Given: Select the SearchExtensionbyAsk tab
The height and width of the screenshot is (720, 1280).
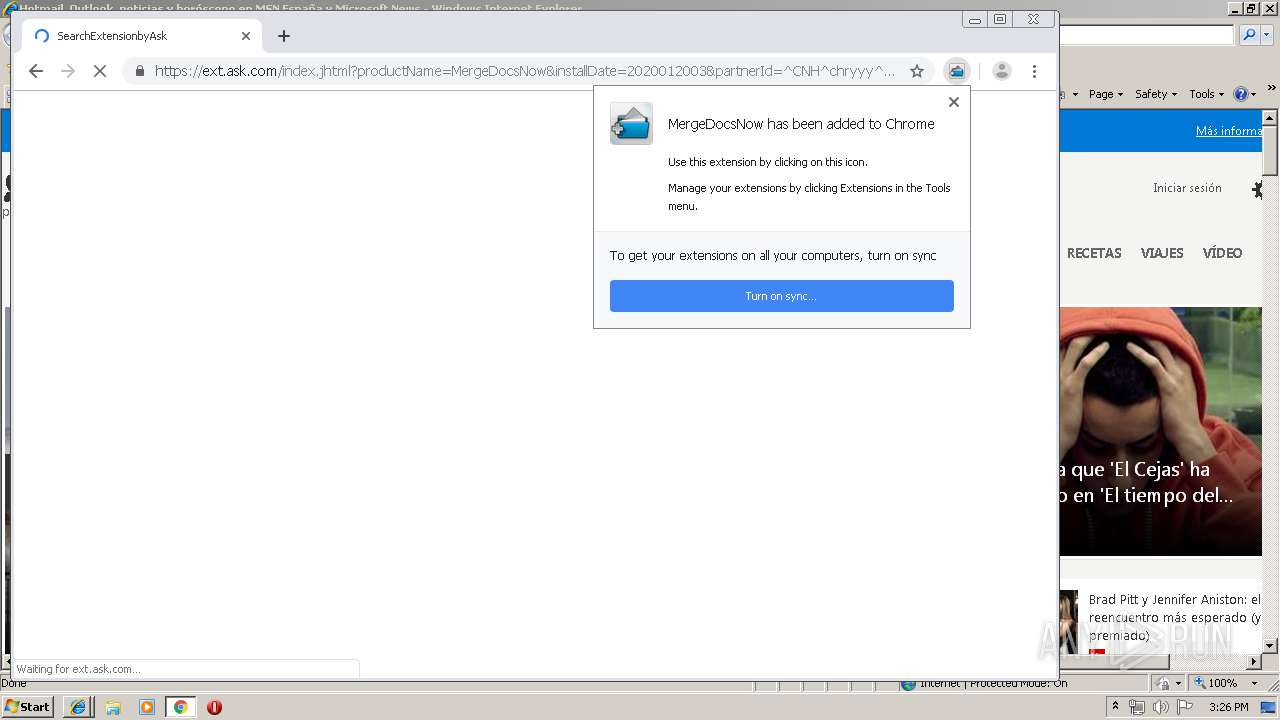Looking at the screenshot, I should [141, 36].
